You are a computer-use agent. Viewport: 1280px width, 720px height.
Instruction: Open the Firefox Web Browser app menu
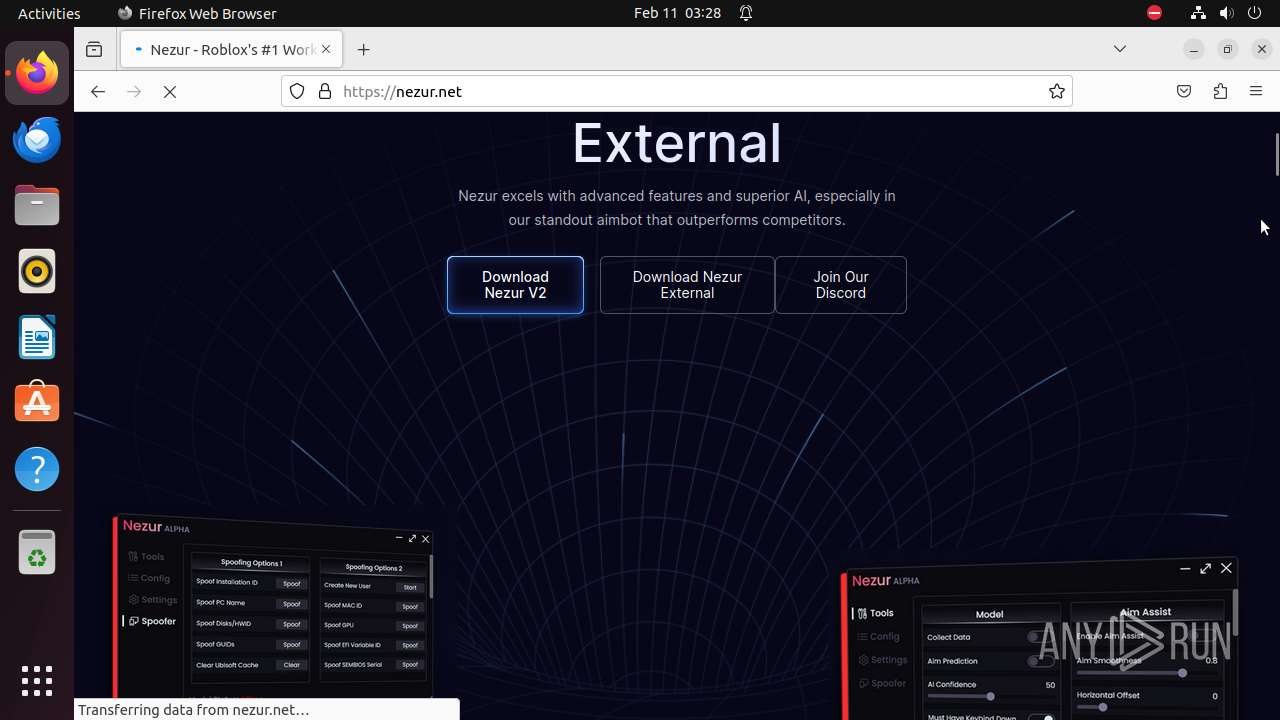click(x=197, y=13)
